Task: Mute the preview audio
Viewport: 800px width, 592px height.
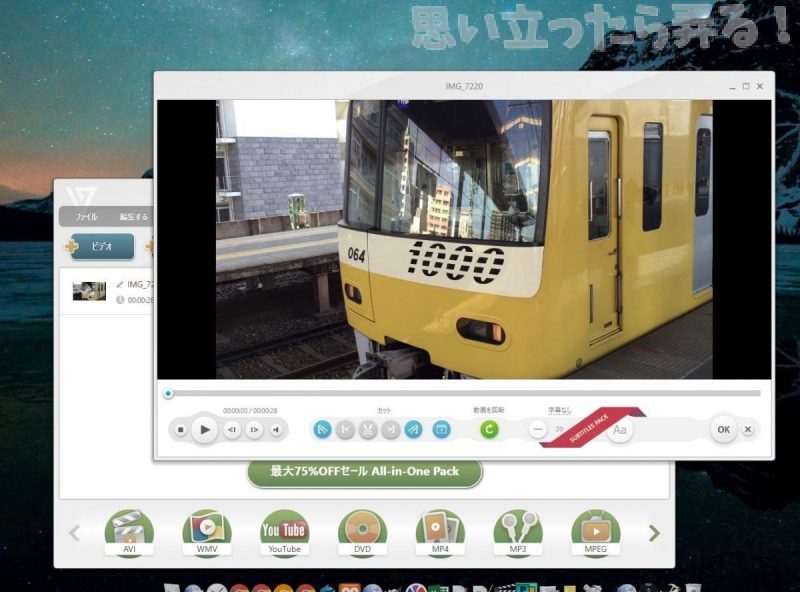Action: [276, 430]
